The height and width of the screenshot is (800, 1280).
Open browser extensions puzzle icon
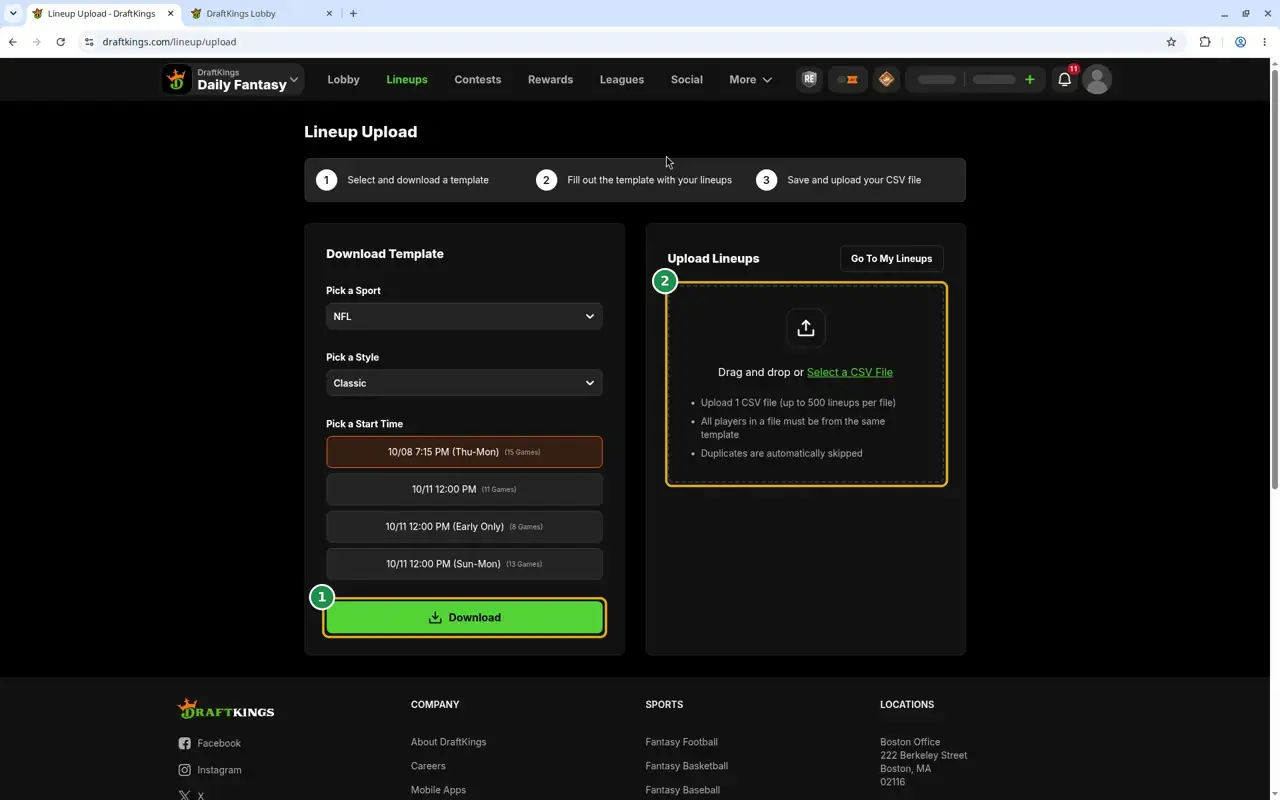point(1205,42)
